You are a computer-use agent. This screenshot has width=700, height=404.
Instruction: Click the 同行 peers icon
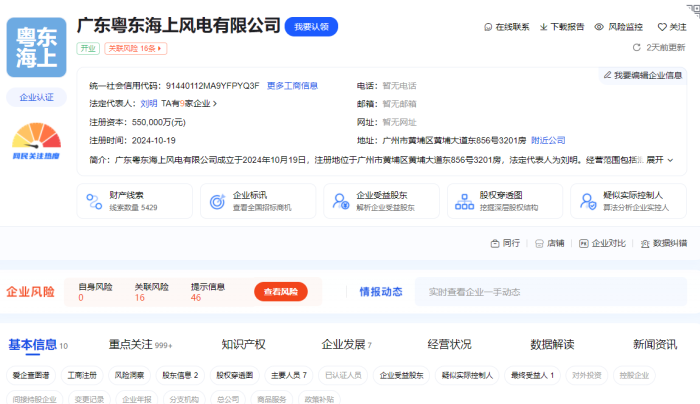click(495, 244)
